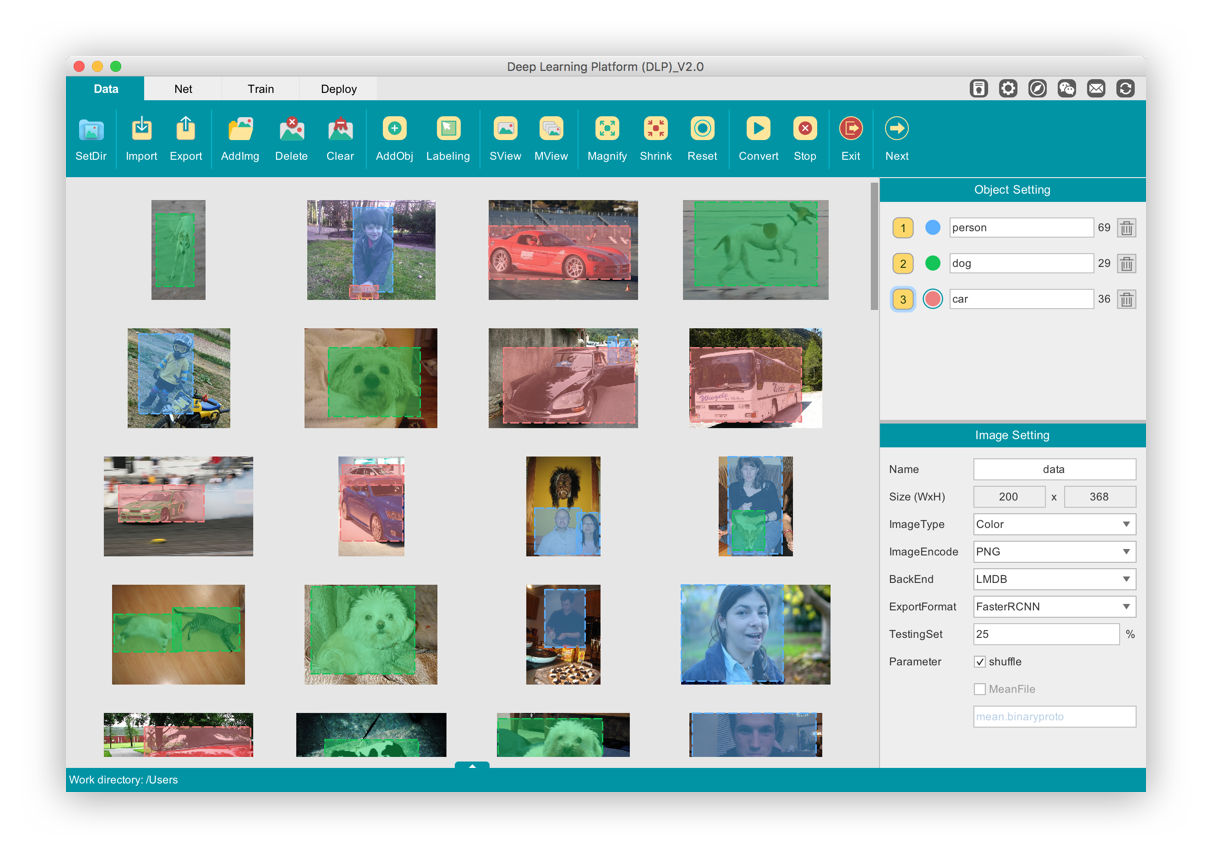Enable the MeanFile checkbox
The width and height of the screenshot is (1210, 850).
coord(980,689)
